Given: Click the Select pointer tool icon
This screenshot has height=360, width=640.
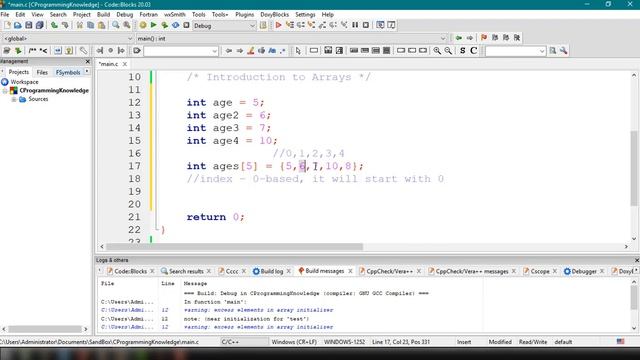Looking at the screenshot, I should click(298, 51).
